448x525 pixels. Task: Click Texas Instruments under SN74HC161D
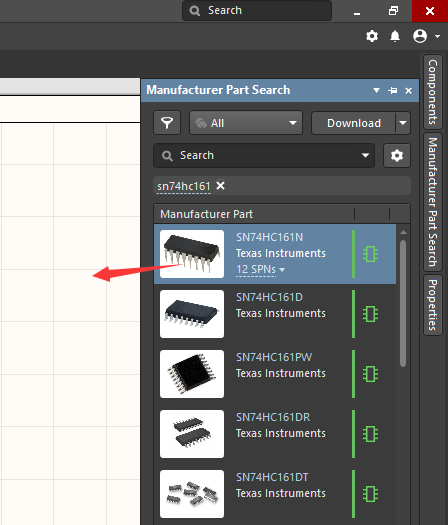pyautogui.click(x=281, y=313)
